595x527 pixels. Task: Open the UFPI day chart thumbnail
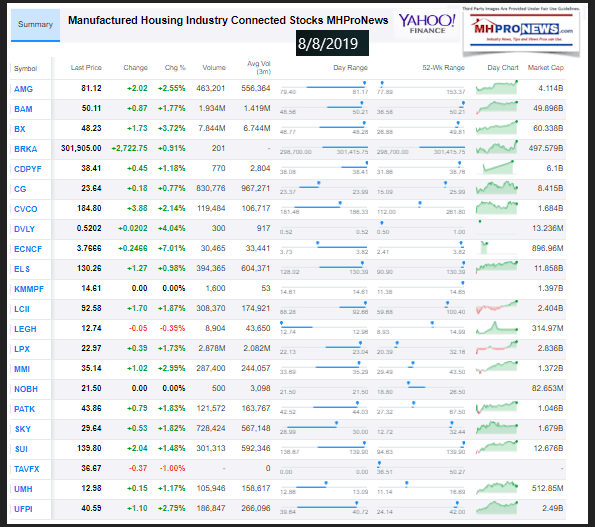tap(497, 507)
